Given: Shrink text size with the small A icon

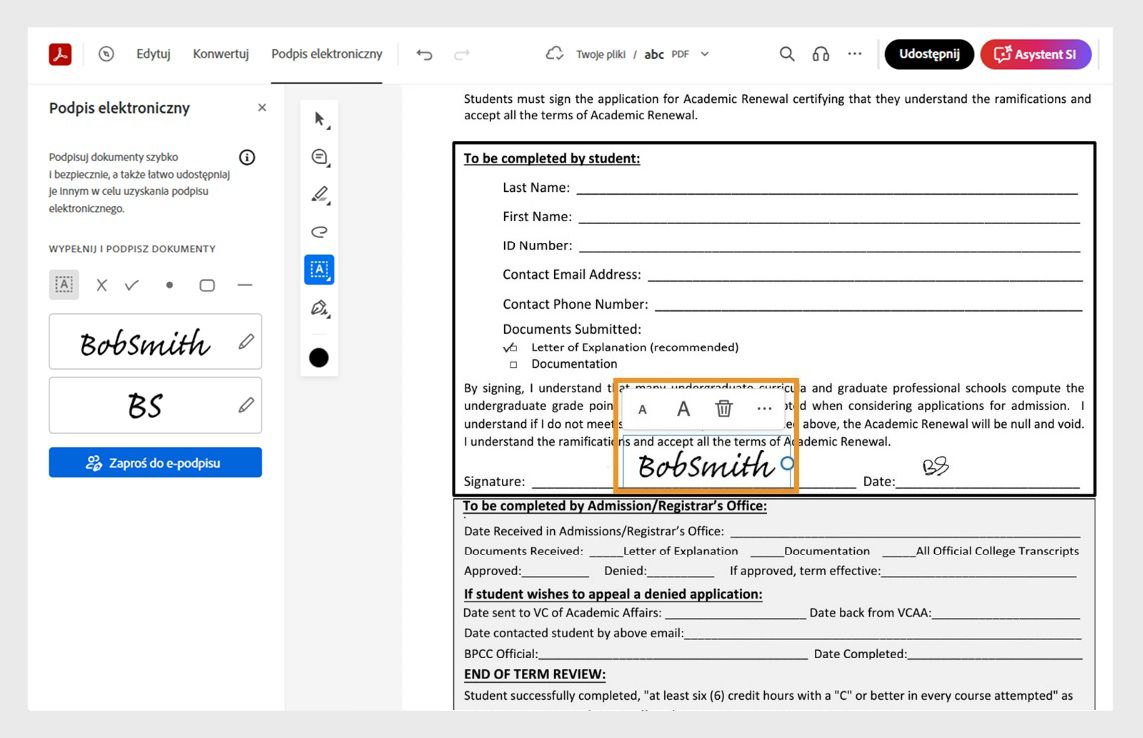Looking at the screenshot, I should click(x=642, y=408).
